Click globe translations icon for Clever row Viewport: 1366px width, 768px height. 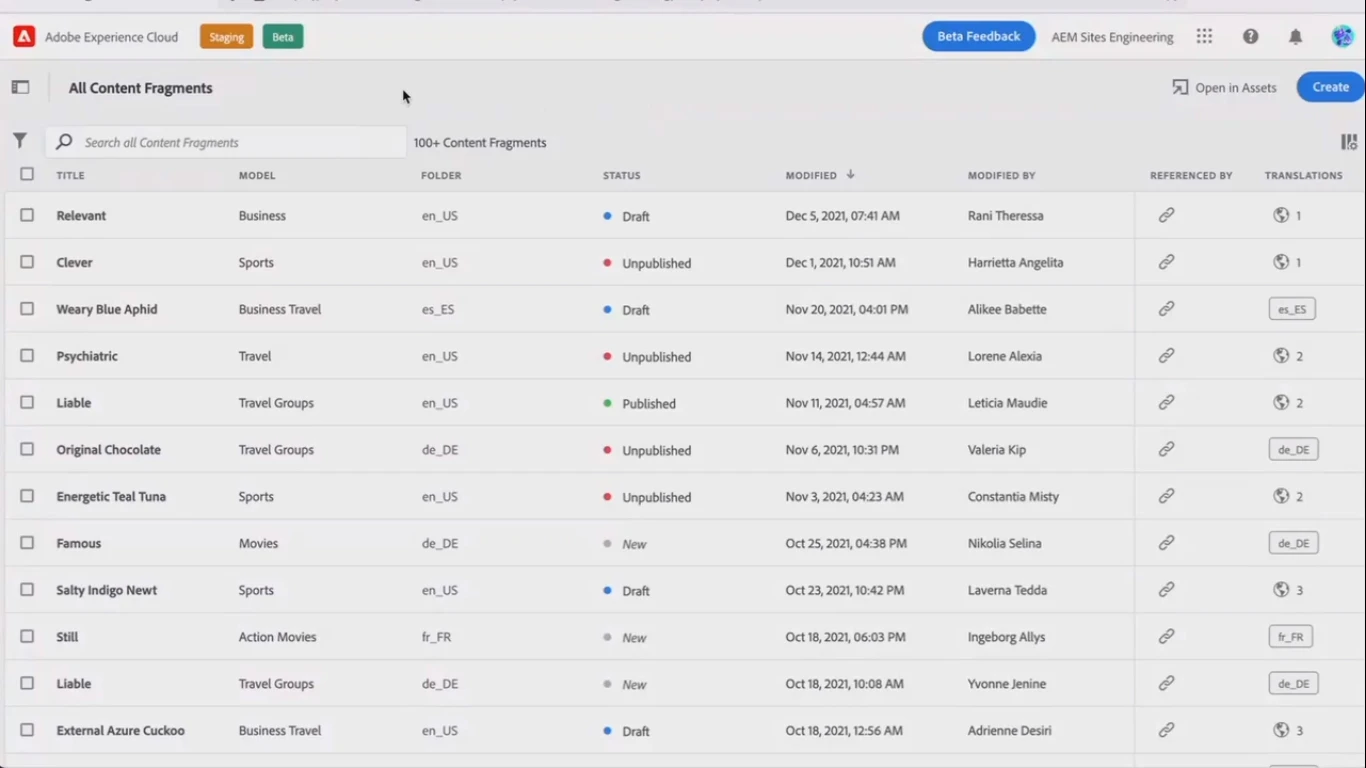point(1281,262)
